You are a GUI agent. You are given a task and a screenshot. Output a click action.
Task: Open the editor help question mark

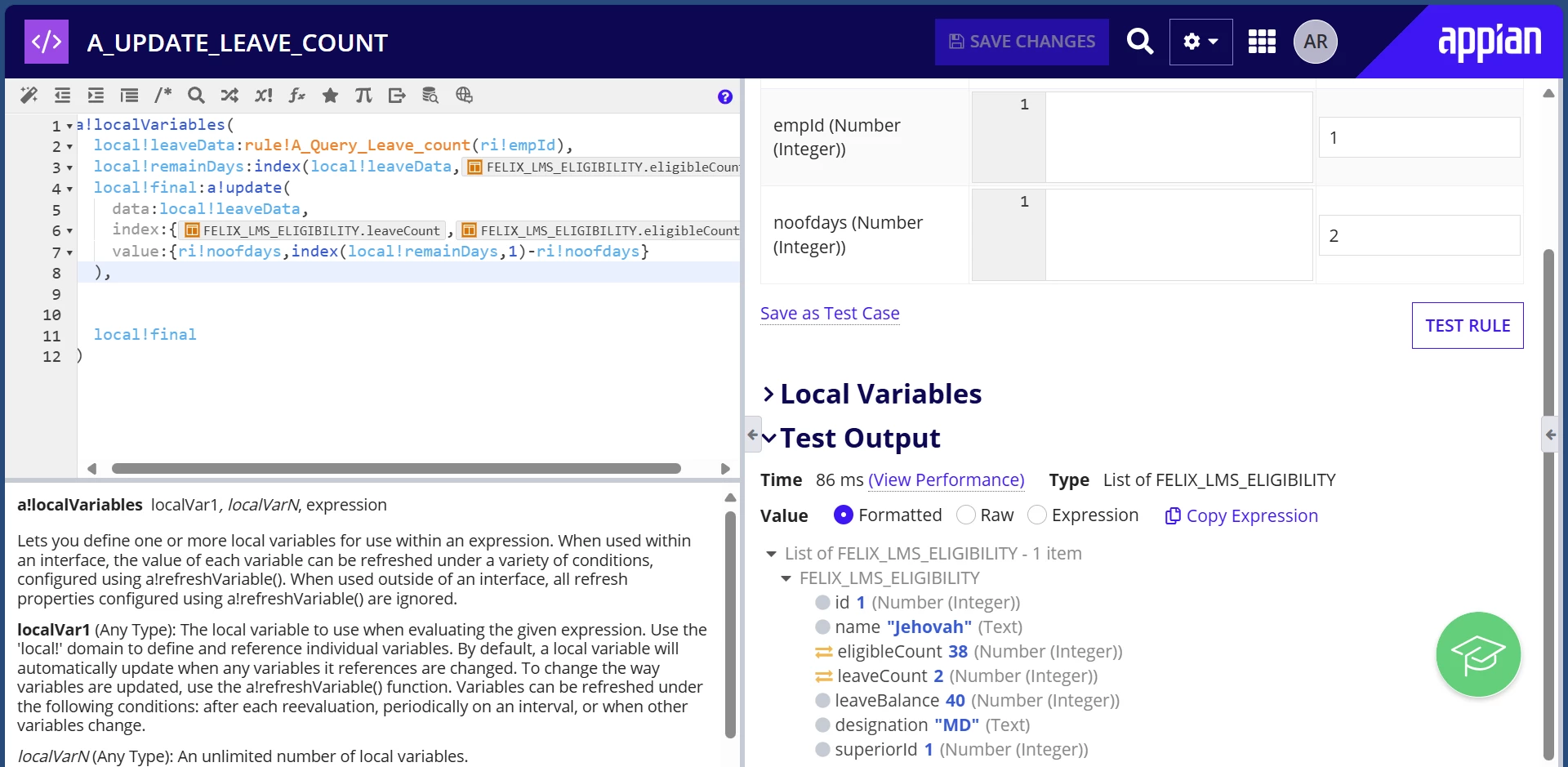click(x=724, y=97)
